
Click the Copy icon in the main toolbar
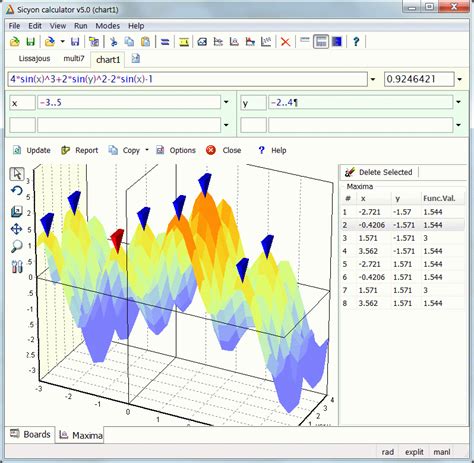[129, 42]
